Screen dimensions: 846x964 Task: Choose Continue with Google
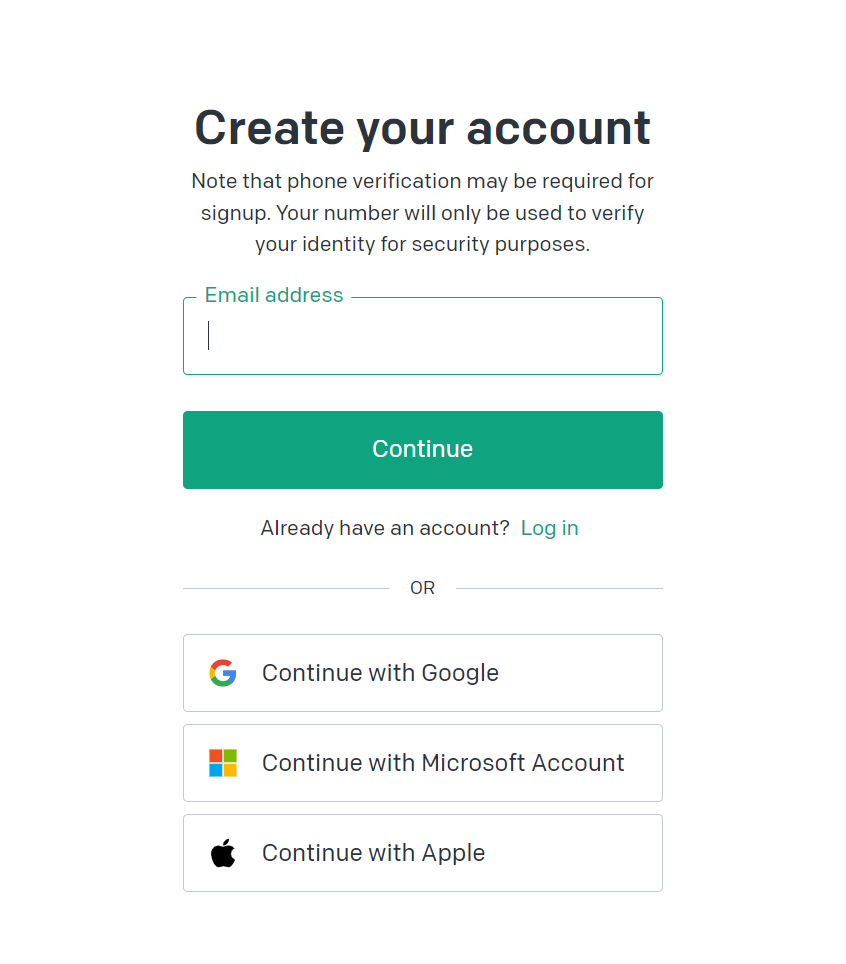pyautogui.click(x=422, y=672)
